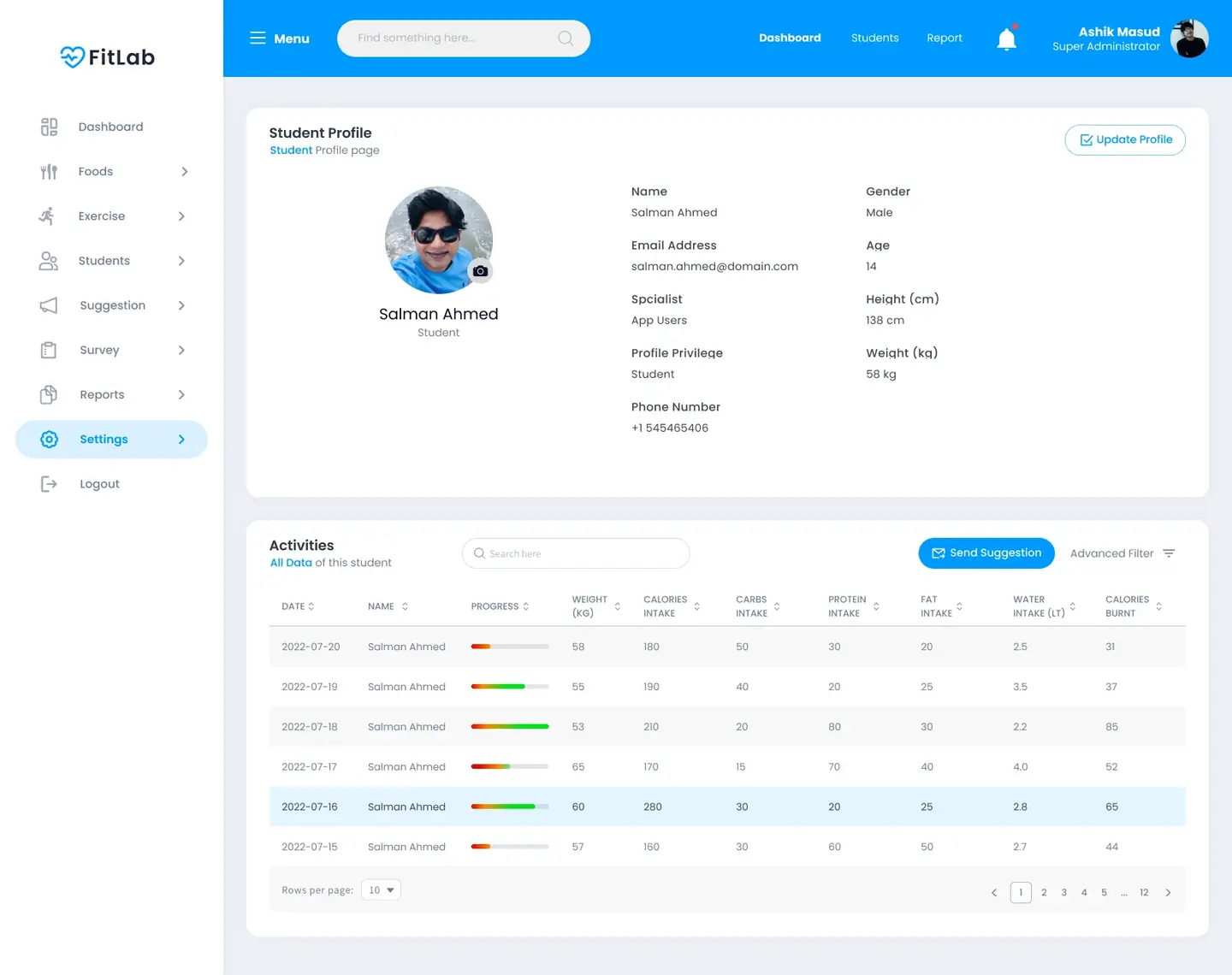Open Students in top navigation

tap(874, 38)
